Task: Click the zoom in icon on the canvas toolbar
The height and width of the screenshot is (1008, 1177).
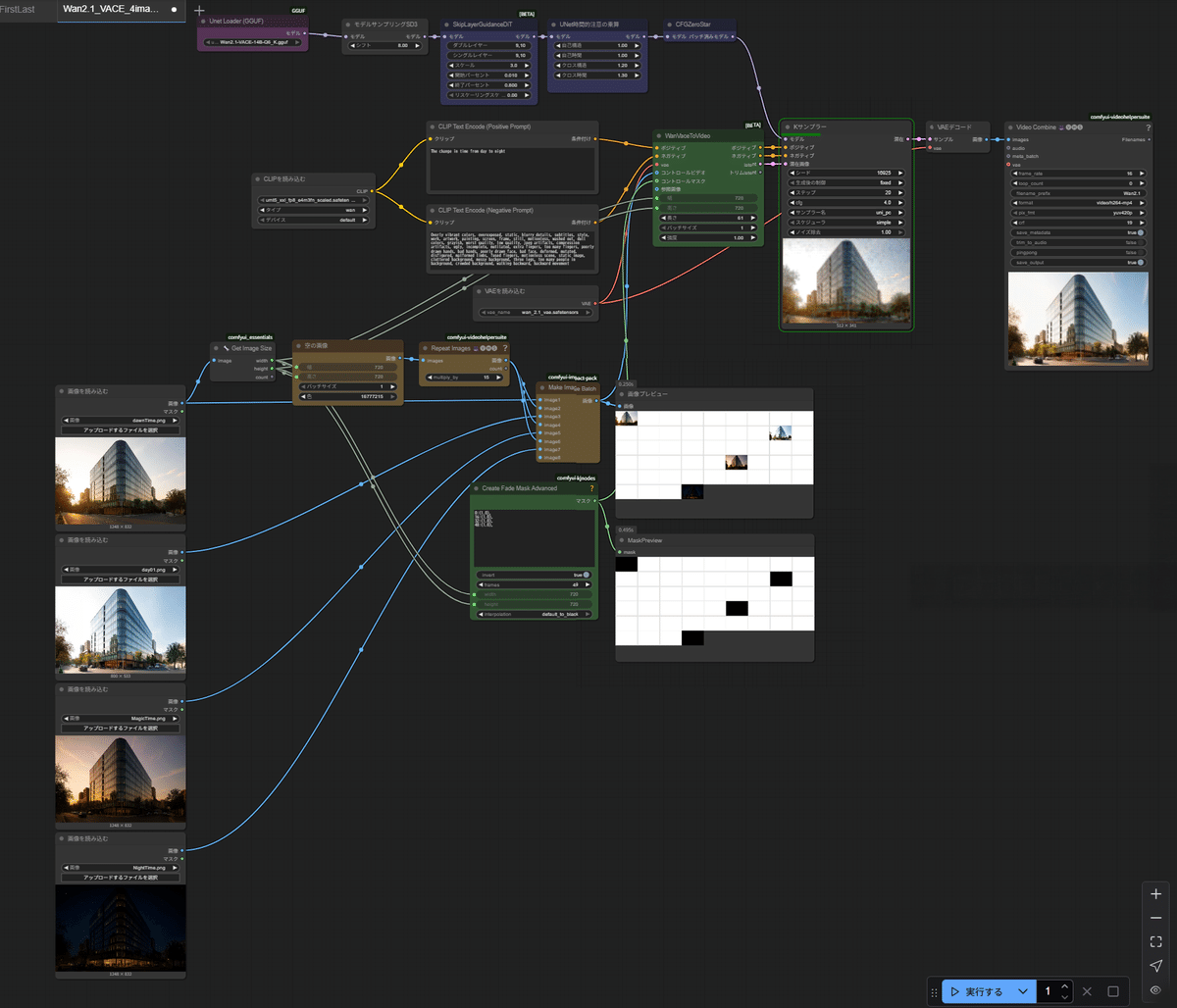Action: (x=1154, y=893)
